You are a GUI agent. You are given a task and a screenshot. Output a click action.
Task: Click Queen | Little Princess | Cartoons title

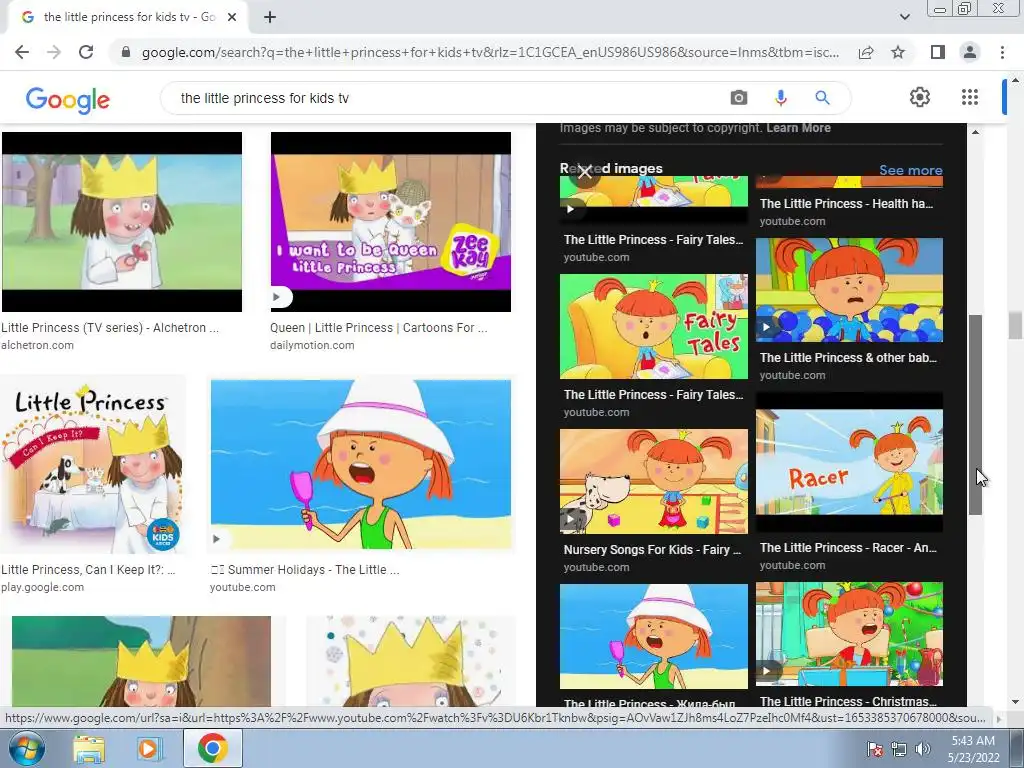pos(379,328)
